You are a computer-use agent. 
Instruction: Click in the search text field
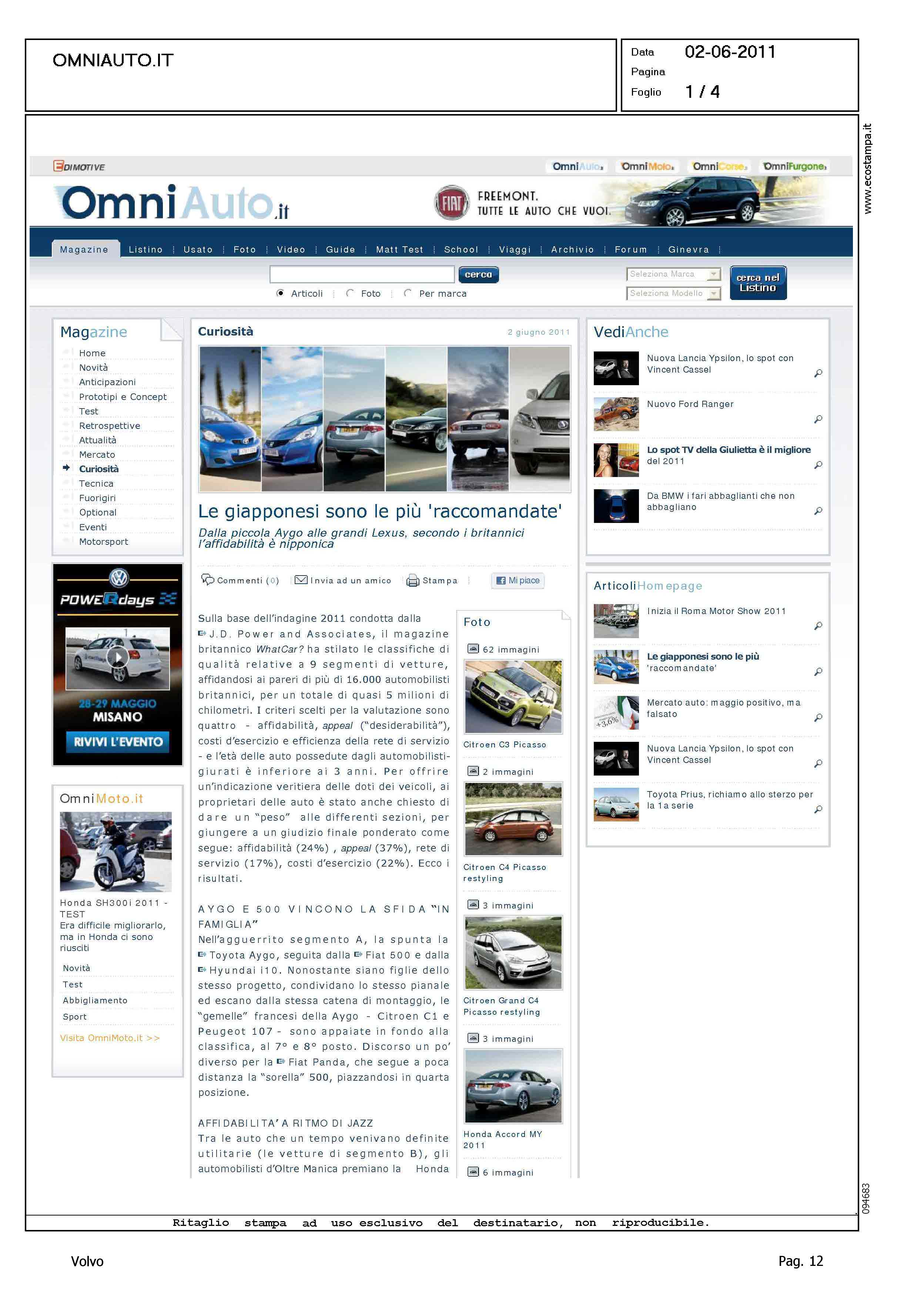(x=362, y=274)
